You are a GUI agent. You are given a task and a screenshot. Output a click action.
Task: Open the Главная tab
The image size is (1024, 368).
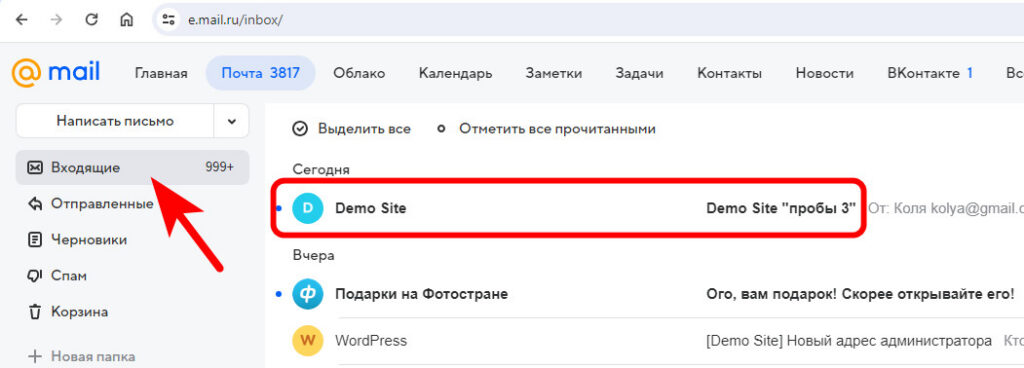[161, 73]
